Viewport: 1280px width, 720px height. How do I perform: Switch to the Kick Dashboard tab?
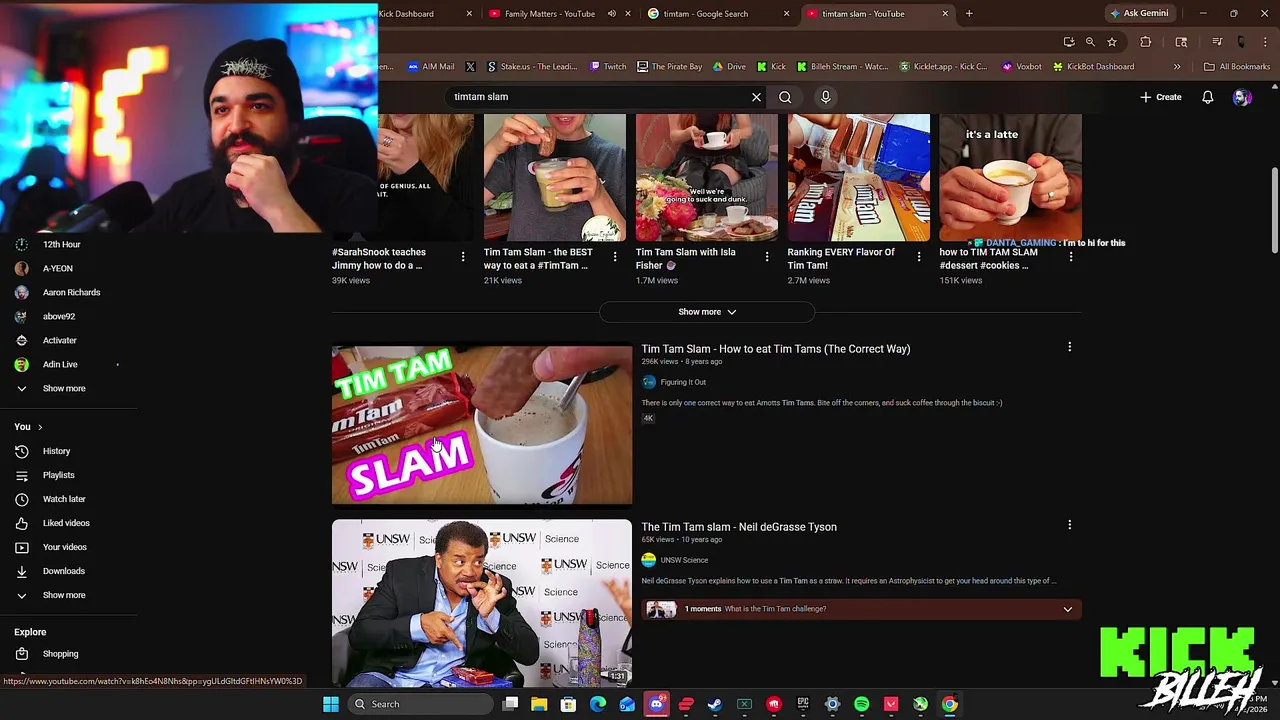pyautogui.click(x=405, y=14)
